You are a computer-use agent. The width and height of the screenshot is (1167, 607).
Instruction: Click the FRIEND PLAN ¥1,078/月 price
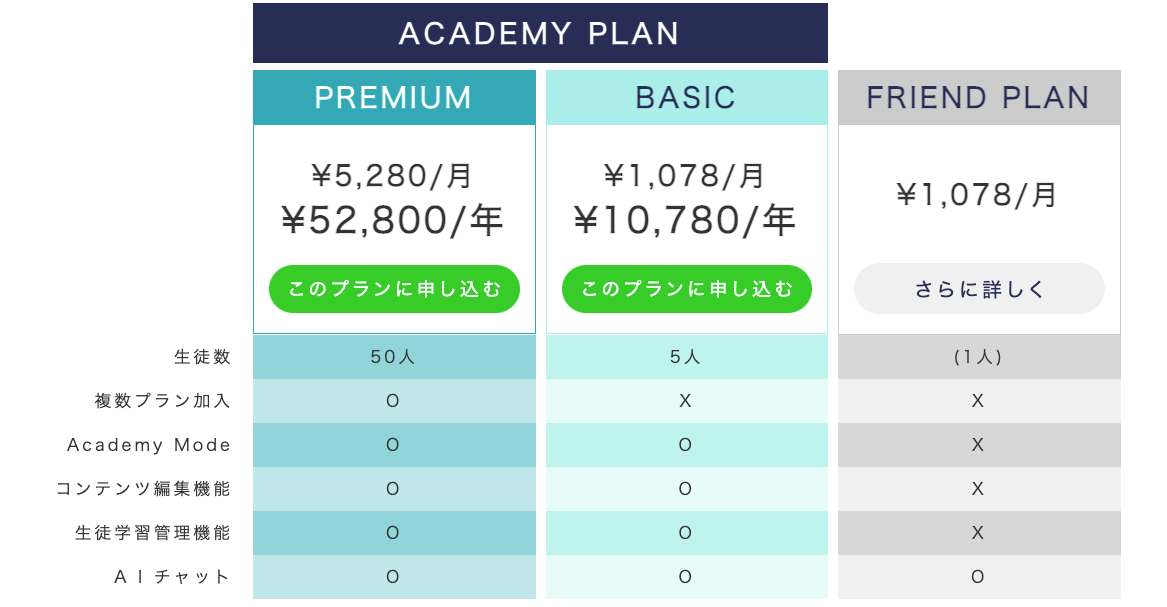tap(979, 194)
